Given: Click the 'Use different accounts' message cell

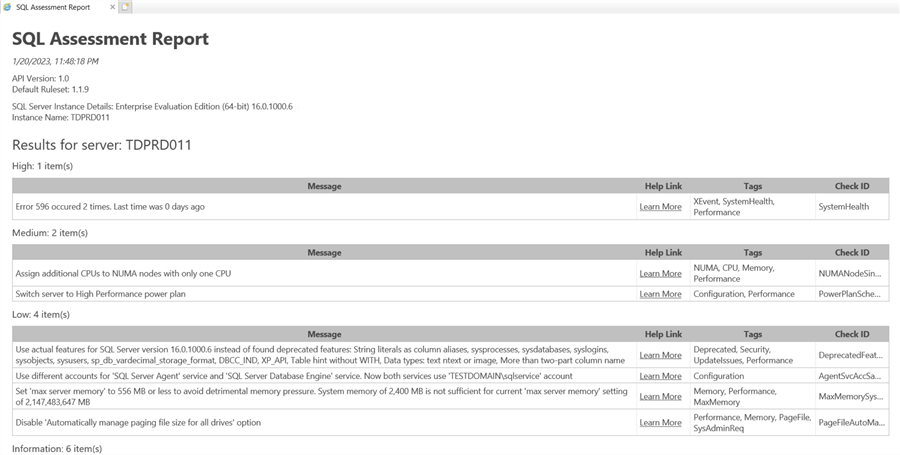Looking at the screenshot, I should point(324,376).
